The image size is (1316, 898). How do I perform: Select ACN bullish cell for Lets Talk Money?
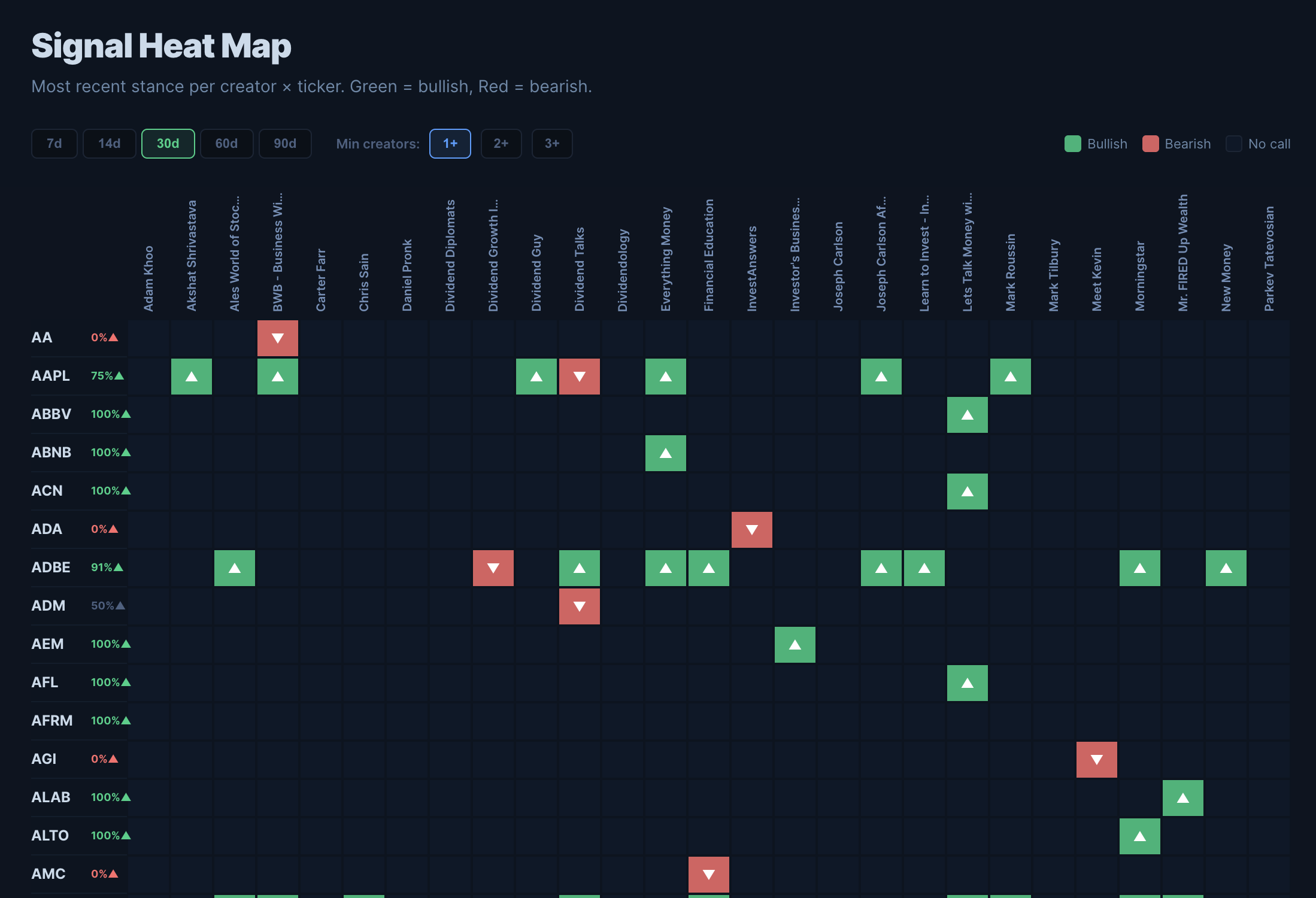968,492
